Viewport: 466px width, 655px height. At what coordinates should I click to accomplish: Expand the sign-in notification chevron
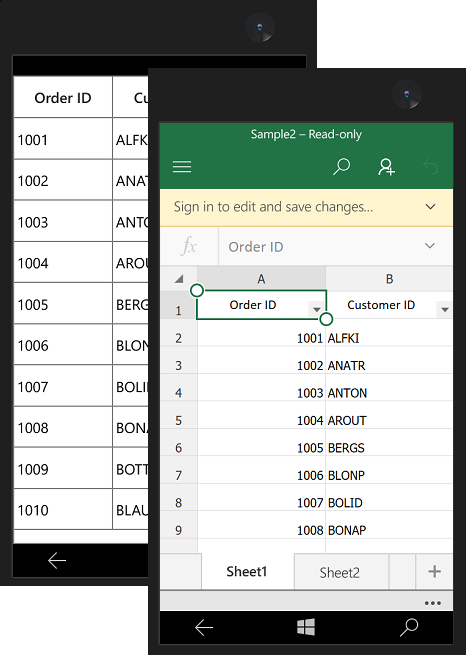(x=431, y=207)
